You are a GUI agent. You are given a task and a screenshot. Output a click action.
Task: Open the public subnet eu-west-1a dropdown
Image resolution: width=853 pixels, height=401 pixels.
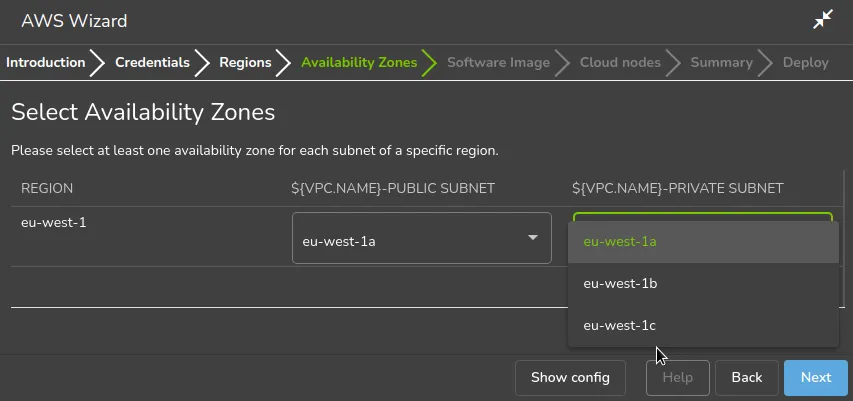[x=422, y=238]
